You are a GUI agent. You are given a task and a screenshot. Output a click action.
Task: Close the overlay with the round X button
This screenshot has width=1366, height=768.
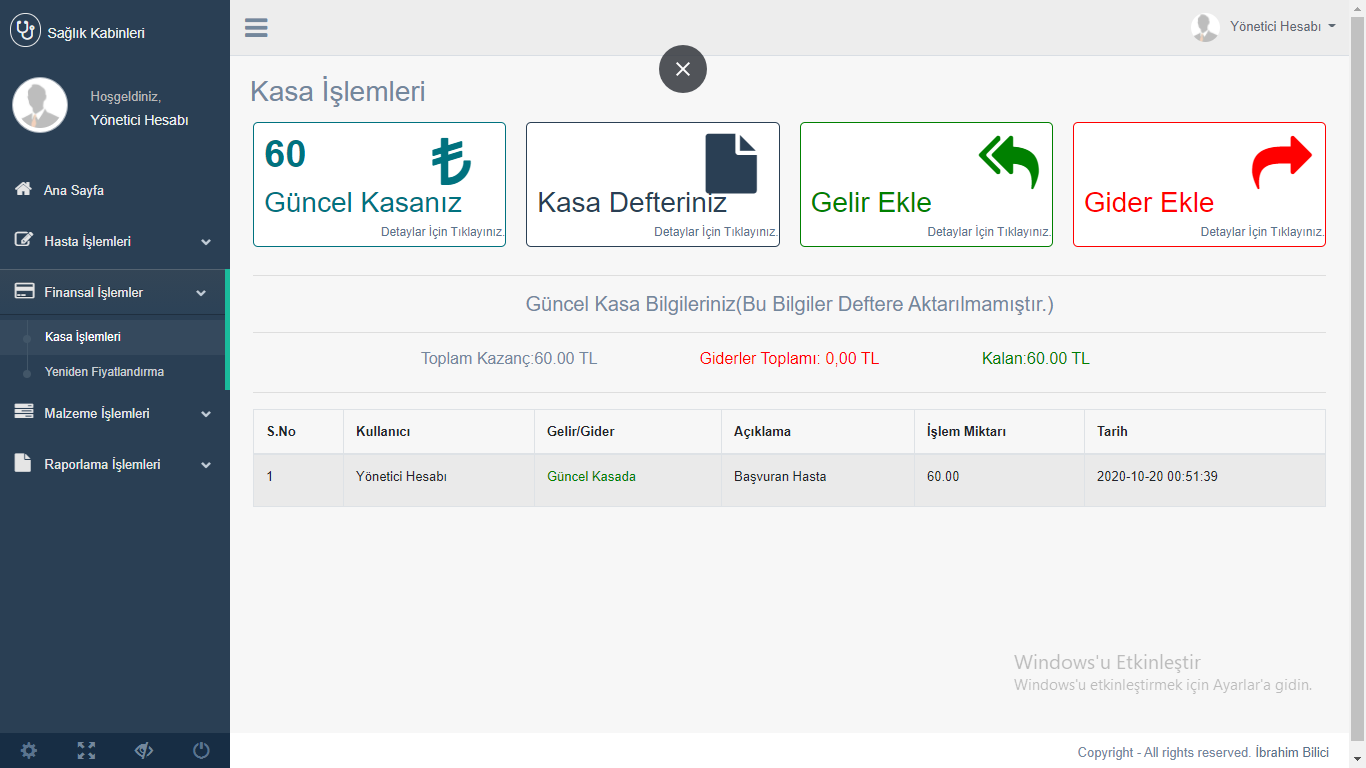pos(683,69)
